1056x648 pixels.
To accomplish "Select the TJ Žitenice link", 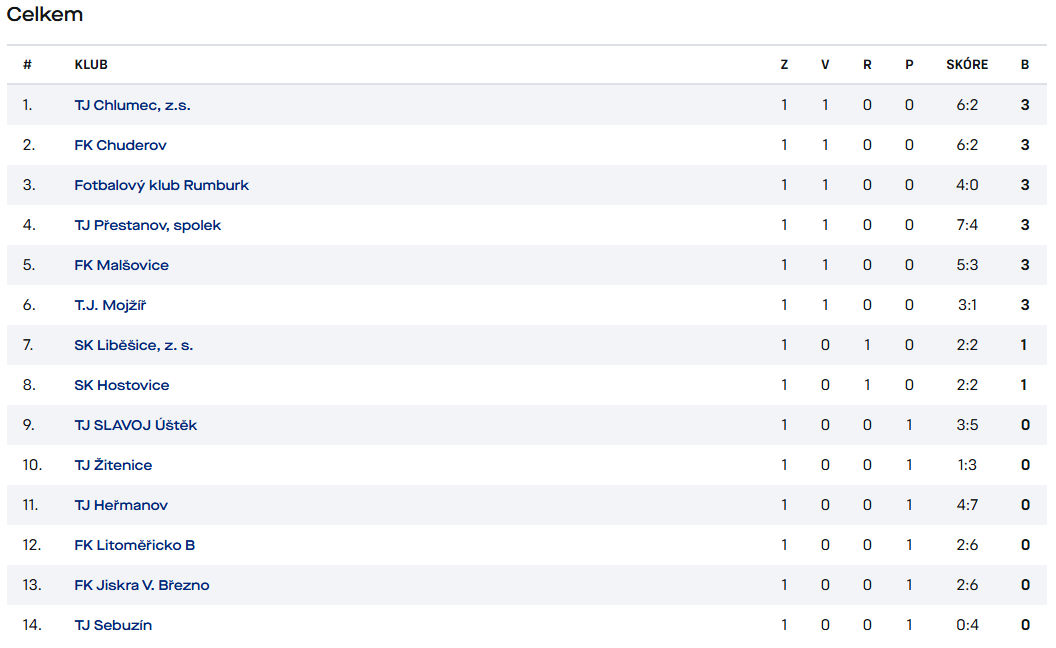I will (113, 465).
